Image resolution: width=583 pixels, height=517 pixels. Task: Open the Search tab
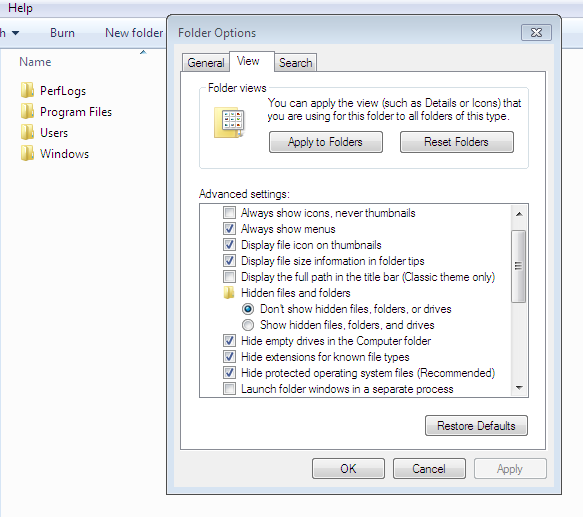tap(296, 62)
